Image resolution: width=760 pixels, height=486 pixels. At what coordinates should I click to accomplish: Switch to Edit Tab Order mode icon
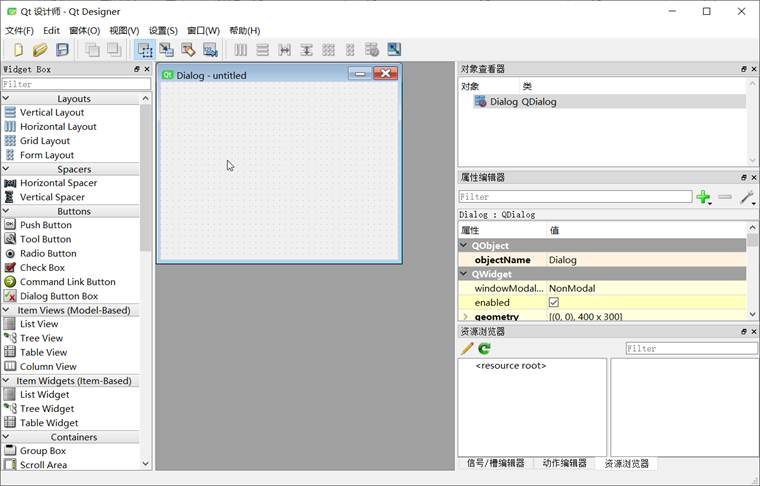point(210,49)
